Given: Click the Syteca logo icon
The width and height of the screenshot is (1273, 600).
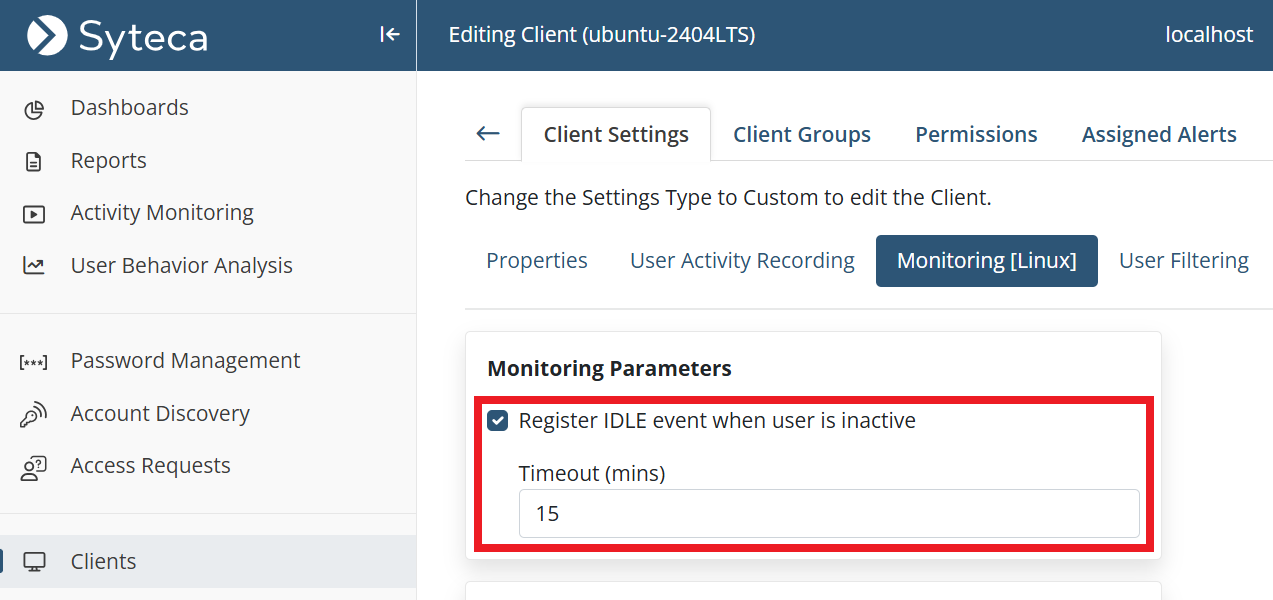Looking at the screenshot, I should (47, 36).
